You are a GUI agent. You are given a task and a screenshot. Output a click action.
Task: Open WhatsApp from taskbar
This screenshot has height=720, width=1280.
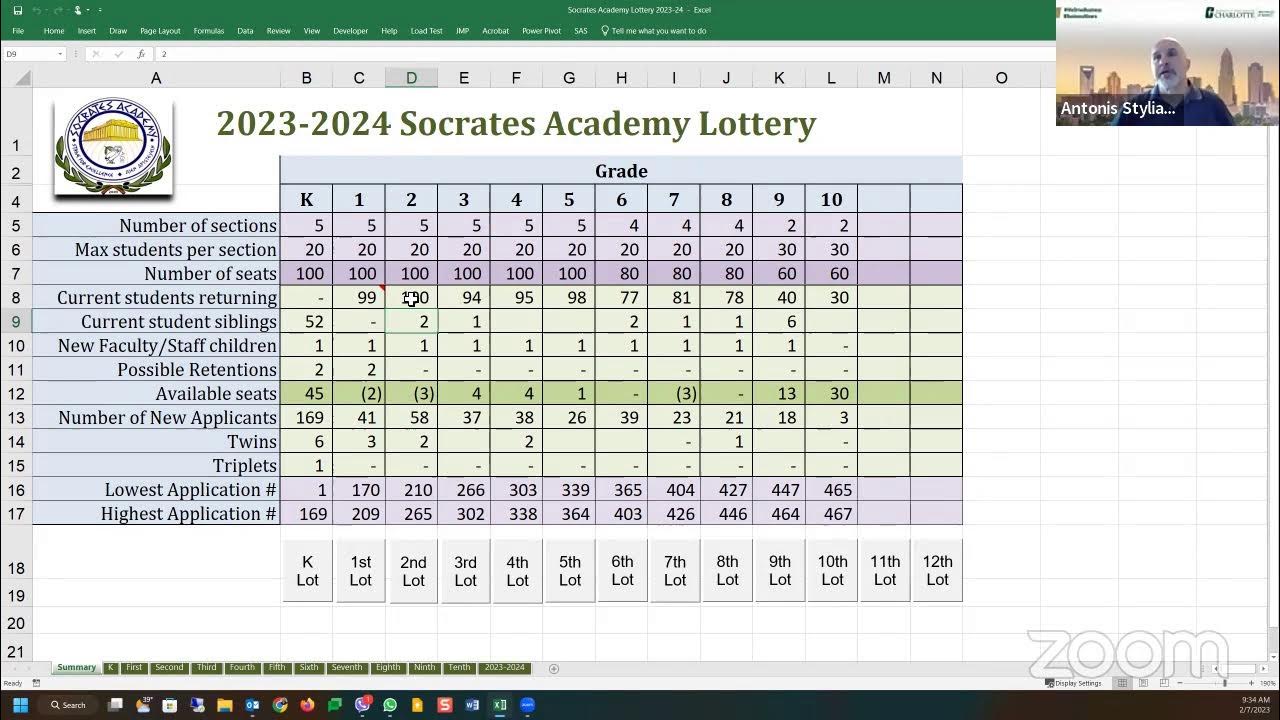[x=390, y=705]
